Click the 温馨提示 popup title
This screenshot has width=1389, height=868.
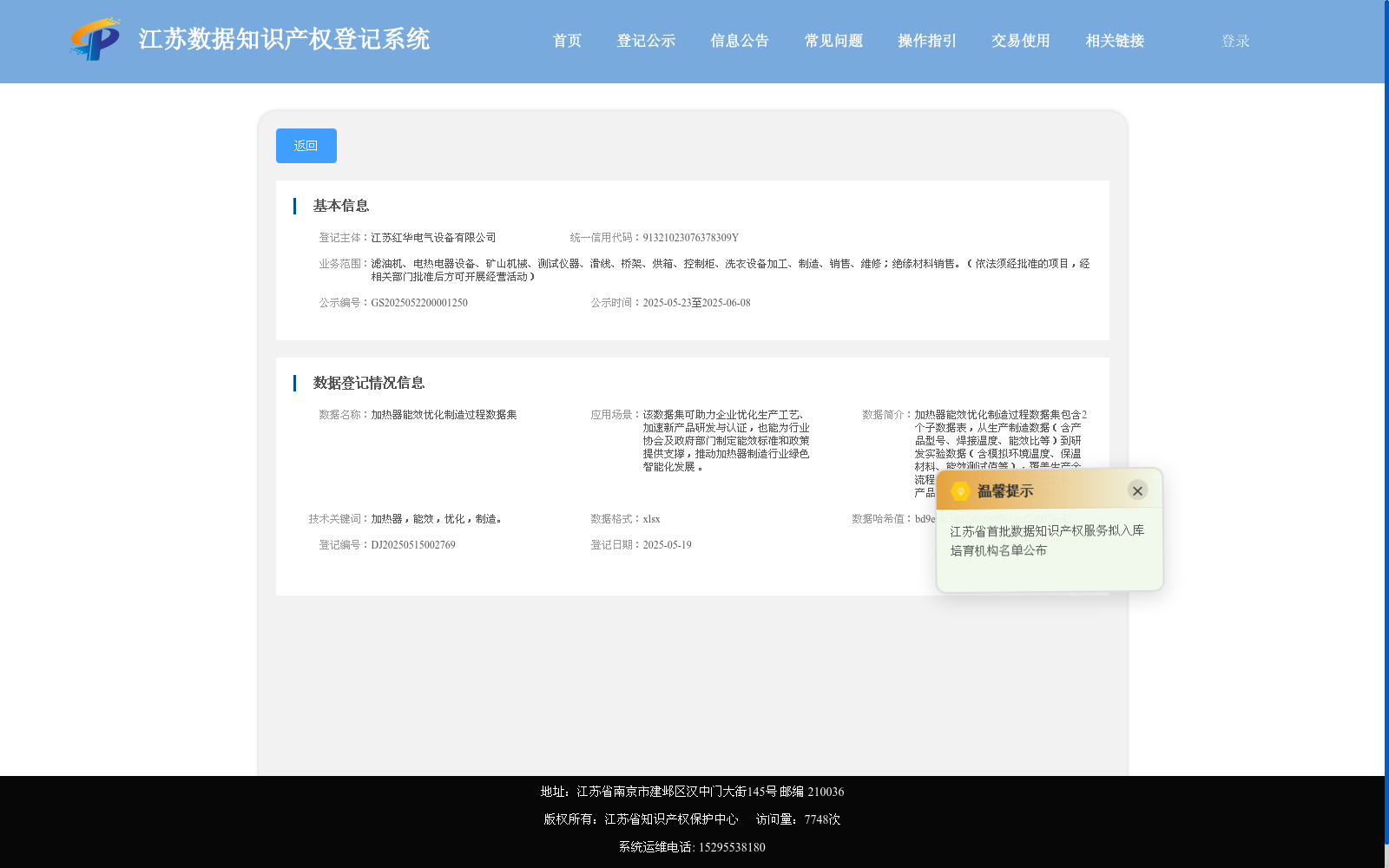[1005, 491]
